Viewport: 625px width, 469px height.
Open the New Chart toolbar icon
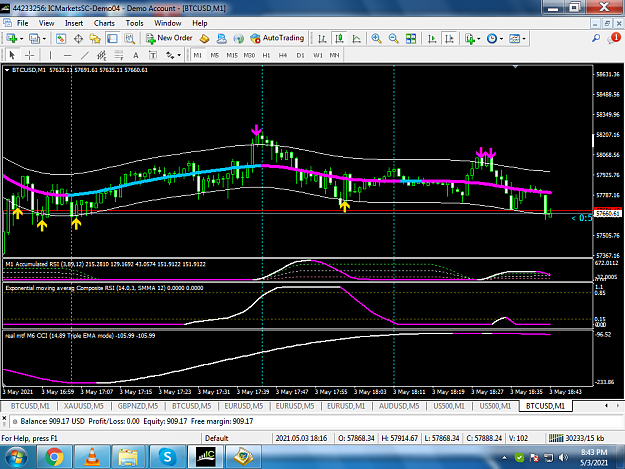[x=11, y=39]
